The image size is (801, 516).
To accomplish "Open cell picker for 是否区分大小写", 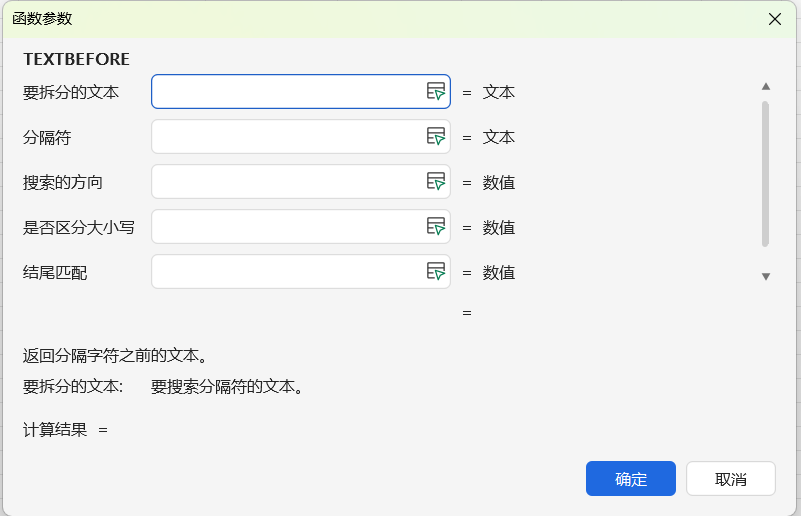I will click(x=436, y=227).
